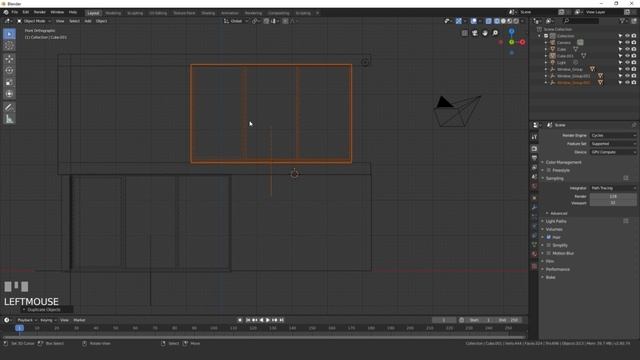This screenshot has width=640, height=360.
Task: Click the Render samples value field
Action: point(613,196)
